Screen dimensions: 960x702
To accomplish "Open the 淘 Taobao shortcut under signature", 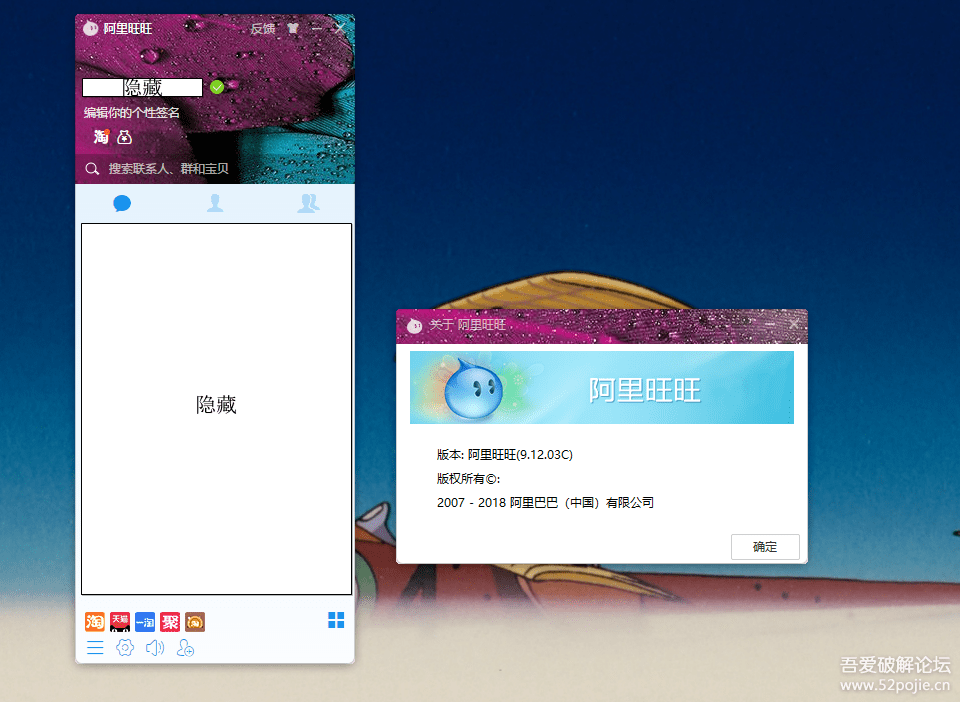I will pyautogui.click(x=101, y=137).
